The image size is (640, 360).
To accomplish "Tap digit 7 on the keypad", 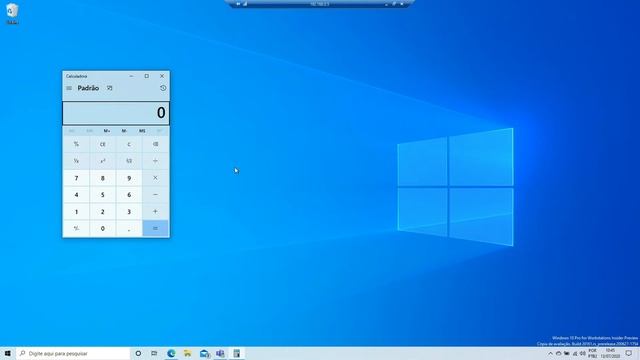I will pos(76,178).
